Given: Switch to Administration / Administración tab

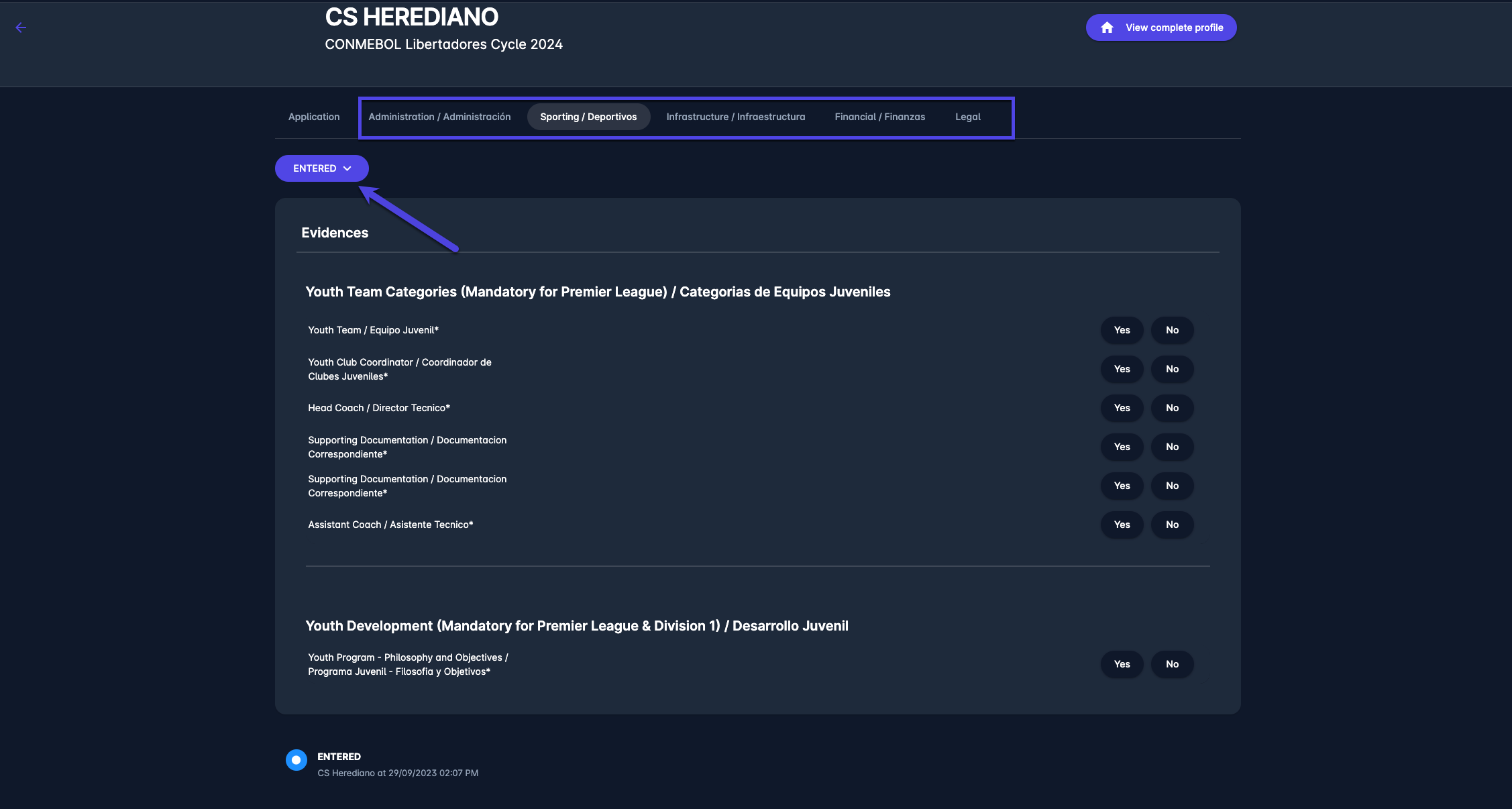Looking at the screenshot, I should tap(439, 117).
